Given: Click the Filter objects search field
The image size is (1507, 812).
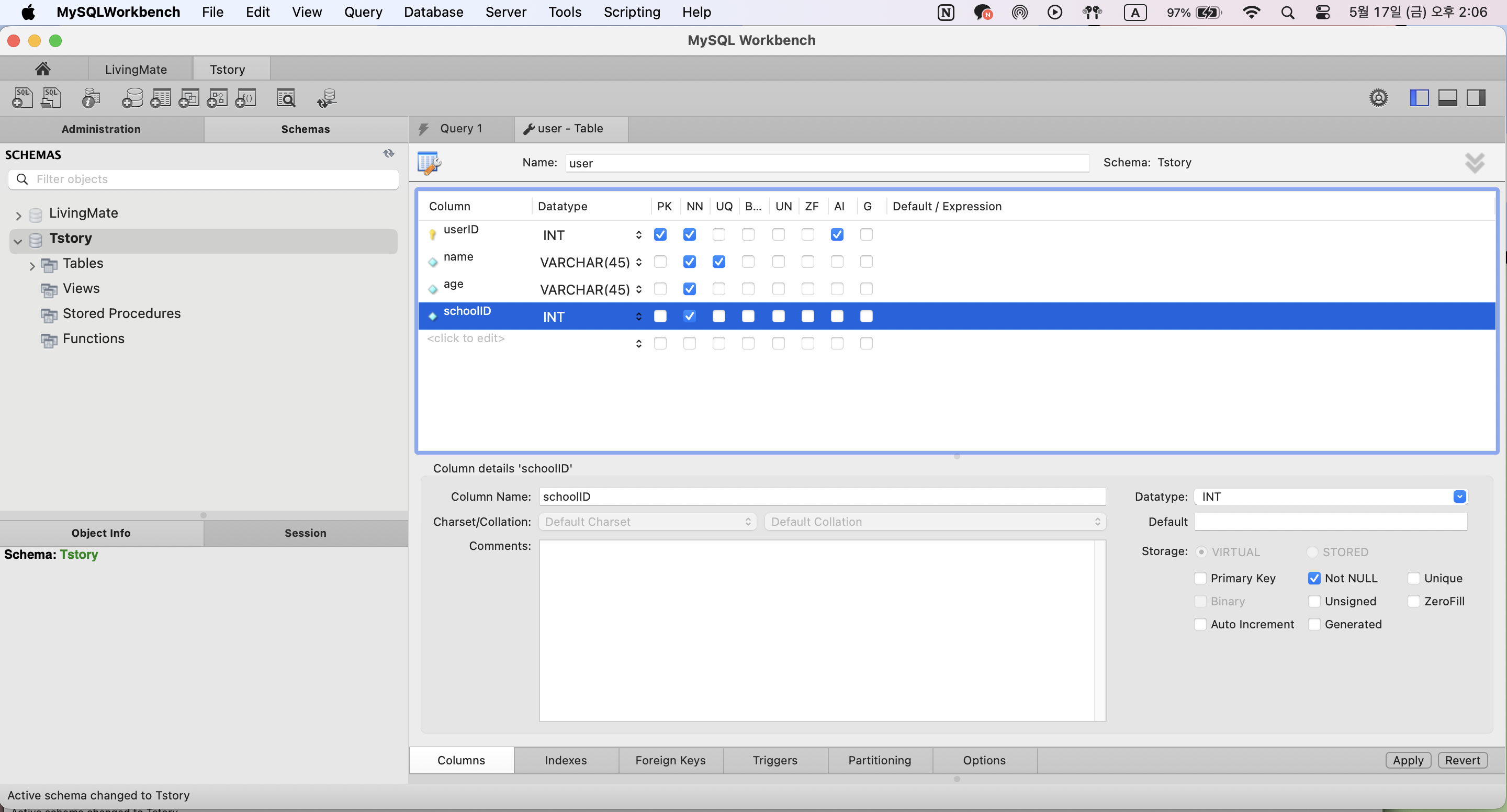Looking at the screenshot, I should point(204,179).
